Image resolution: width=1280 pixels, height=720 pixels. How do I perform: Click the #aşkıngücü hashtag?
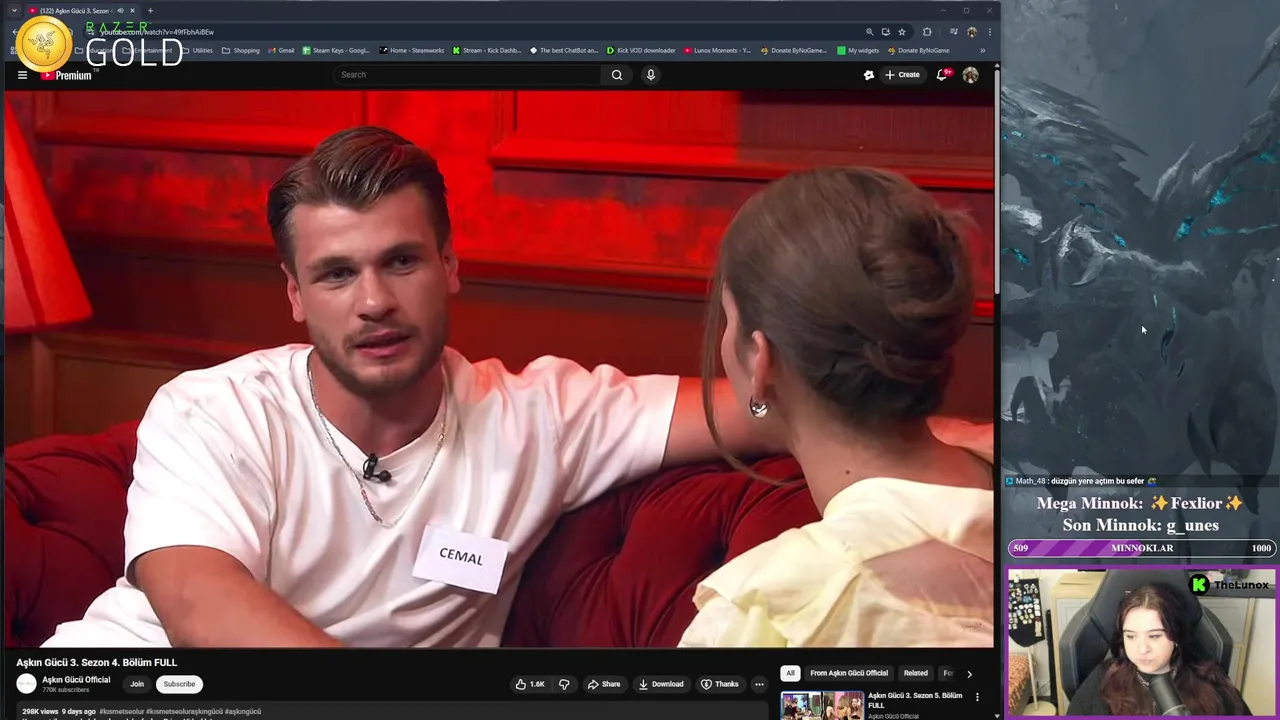click(x=243, y=712)
